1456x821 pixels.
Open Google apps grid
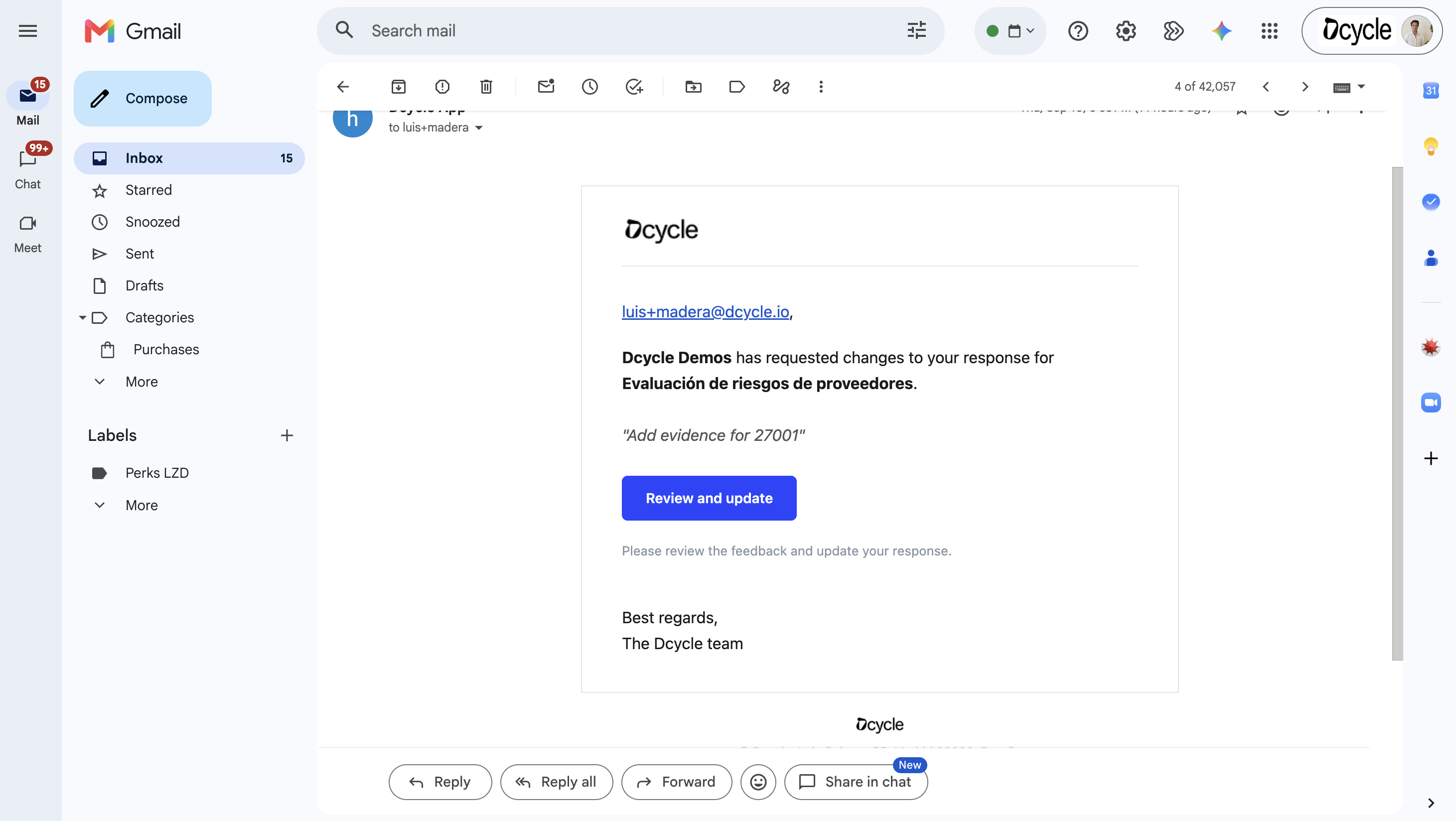(1269, 31)
